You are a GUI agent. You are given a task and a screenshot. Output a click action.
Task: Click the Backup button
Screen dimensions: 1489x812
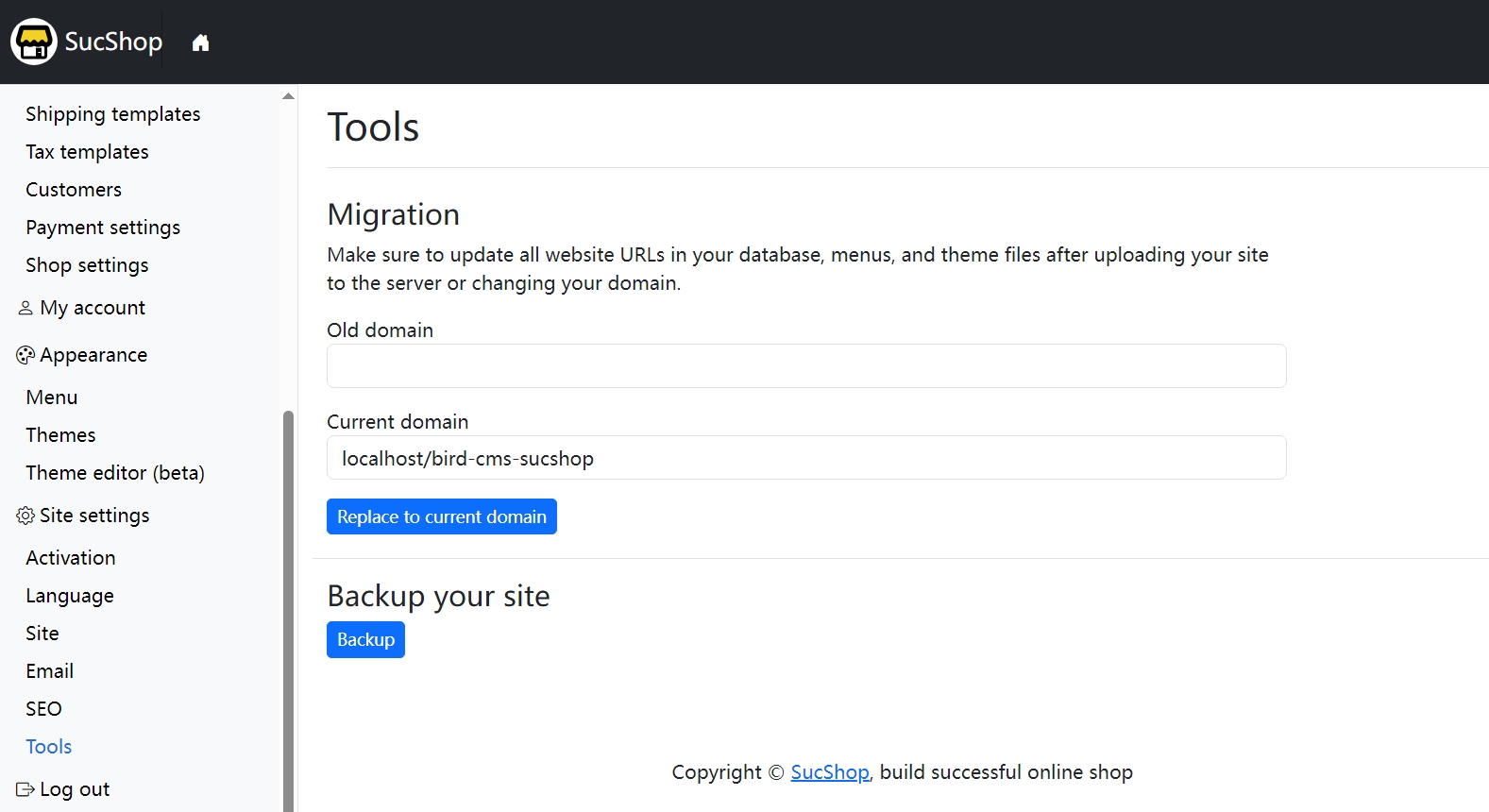[365, 640]
